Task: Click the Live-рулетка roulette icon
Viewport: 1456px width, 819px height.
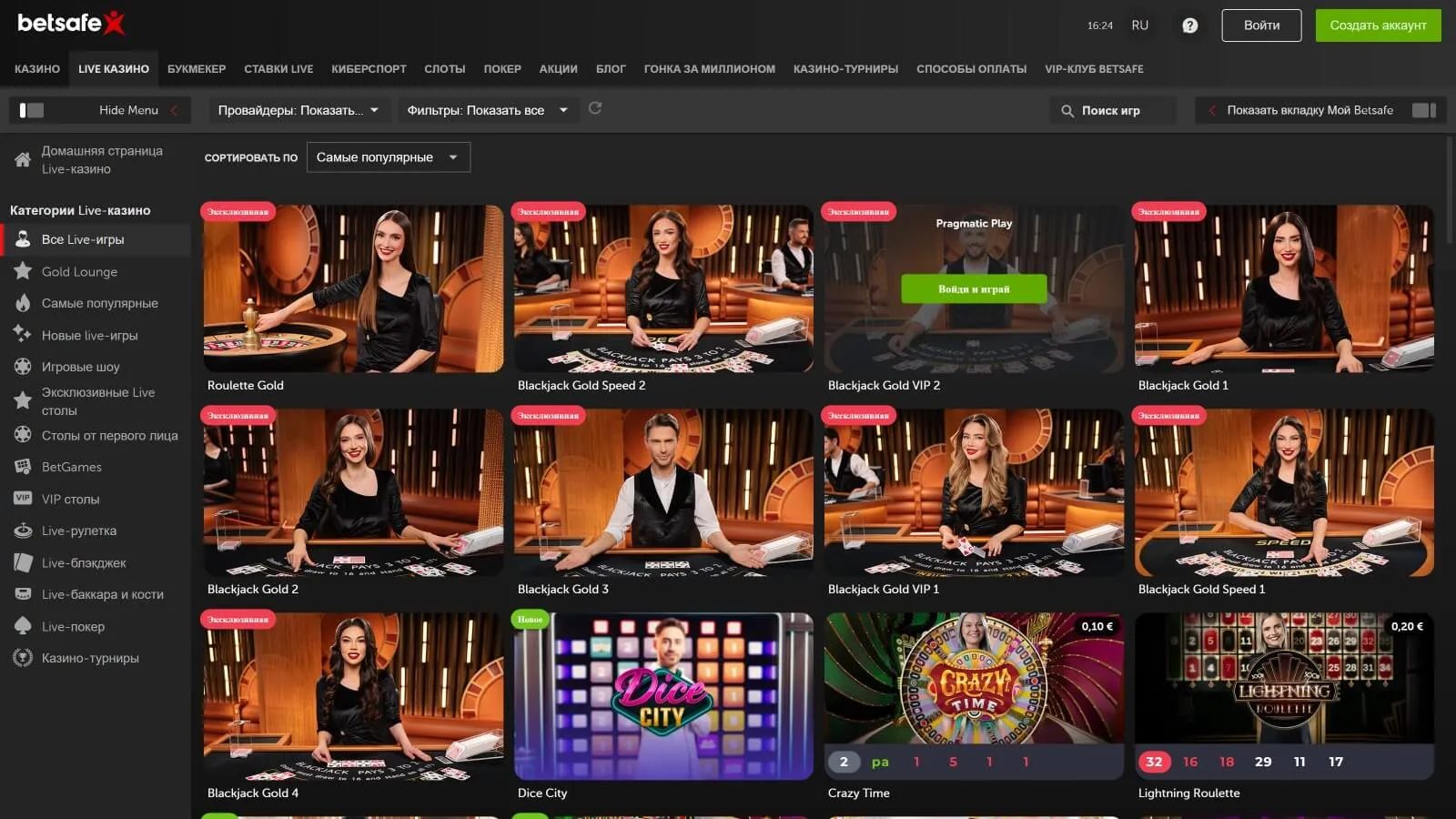Action: pos(23,531)
